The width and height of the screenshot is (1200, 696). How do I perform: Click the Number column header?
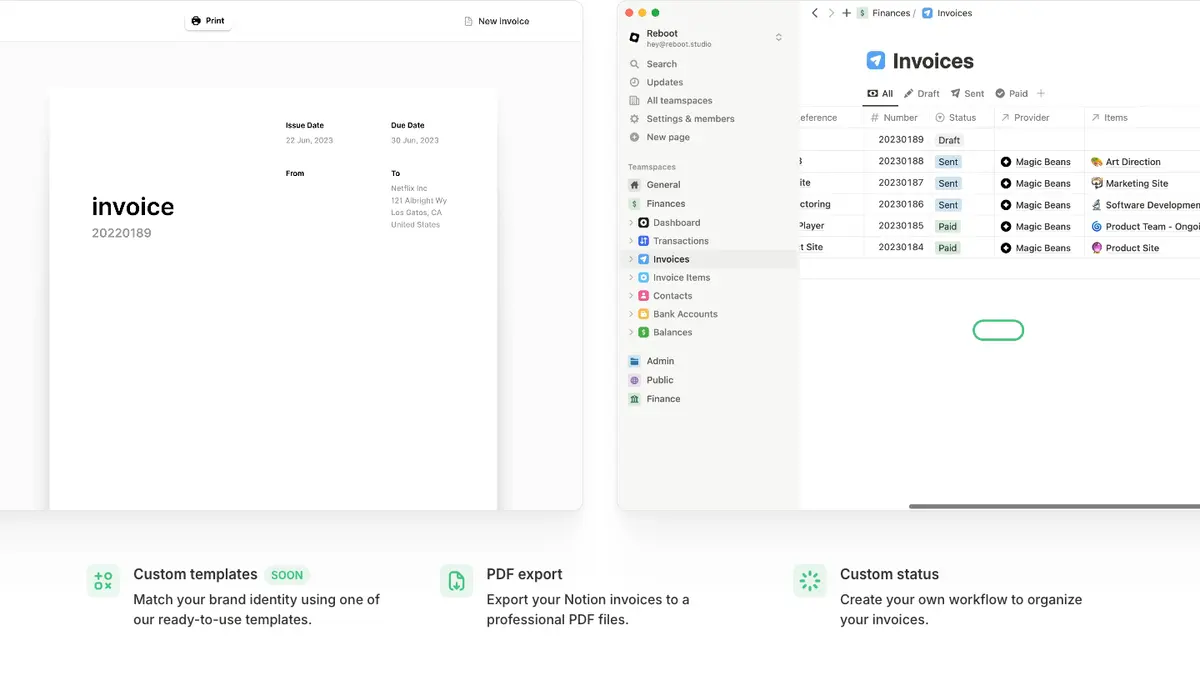point(894,118)
